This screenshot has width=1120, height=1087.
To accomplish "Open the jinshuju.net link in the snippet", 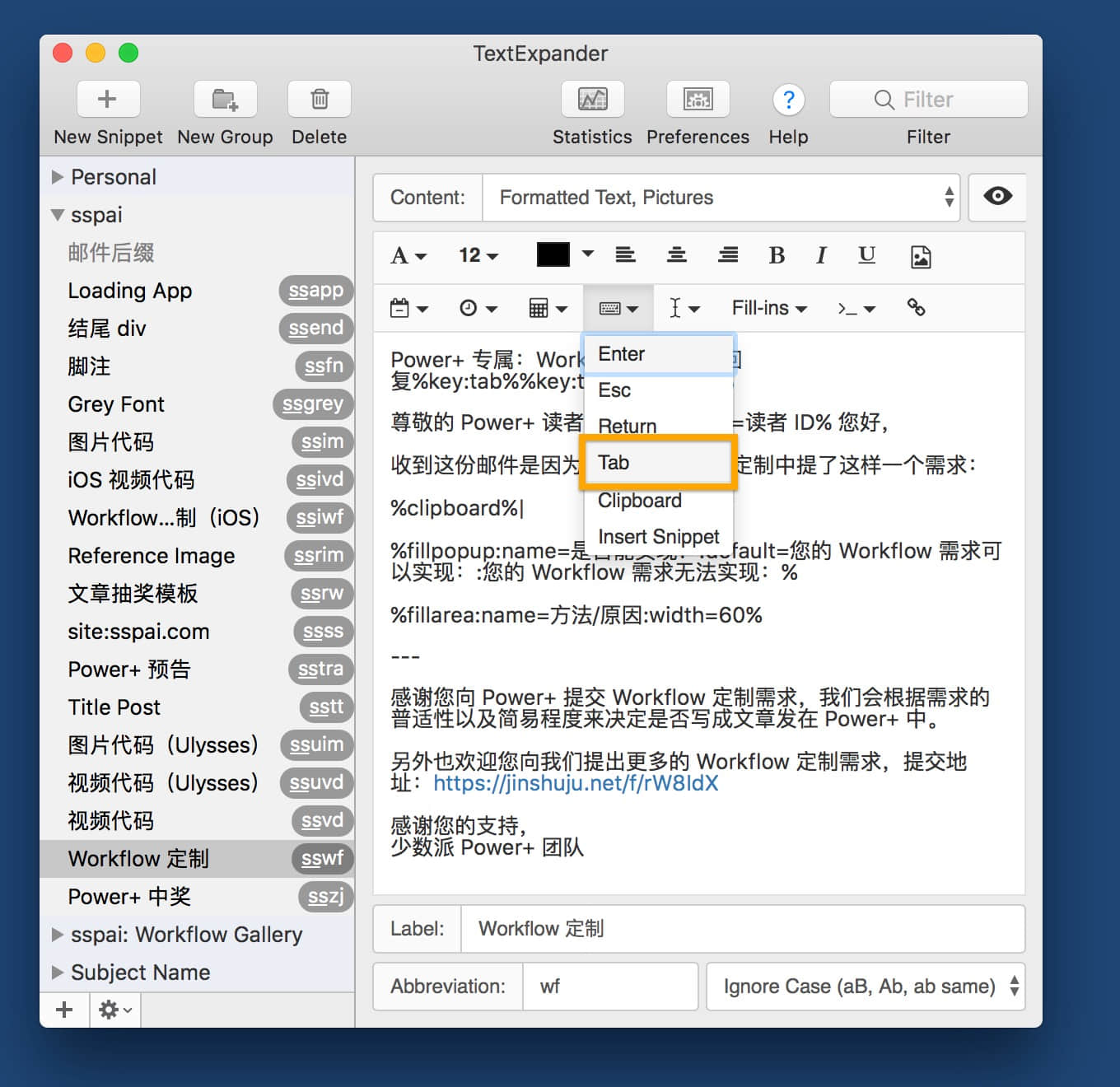I will coord(576,783).
